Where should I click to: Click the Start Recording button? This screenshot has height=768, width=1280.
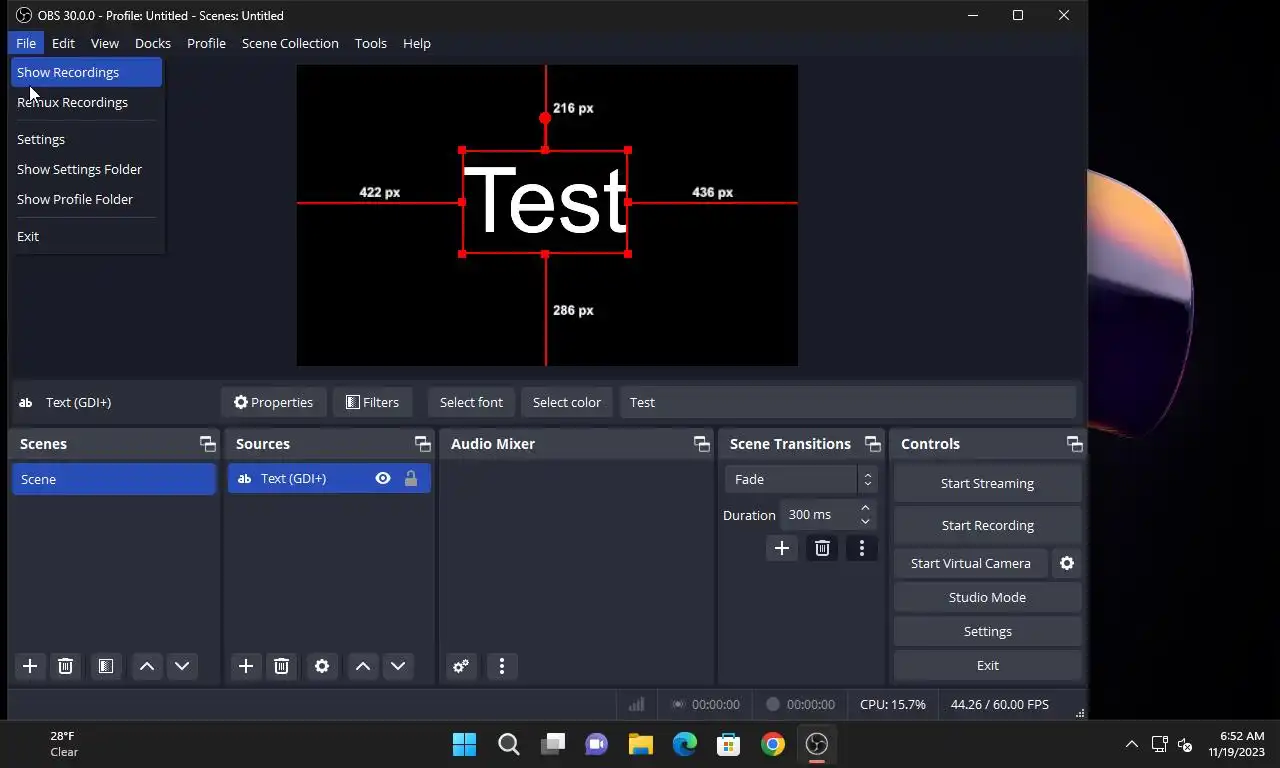point(987,525)
